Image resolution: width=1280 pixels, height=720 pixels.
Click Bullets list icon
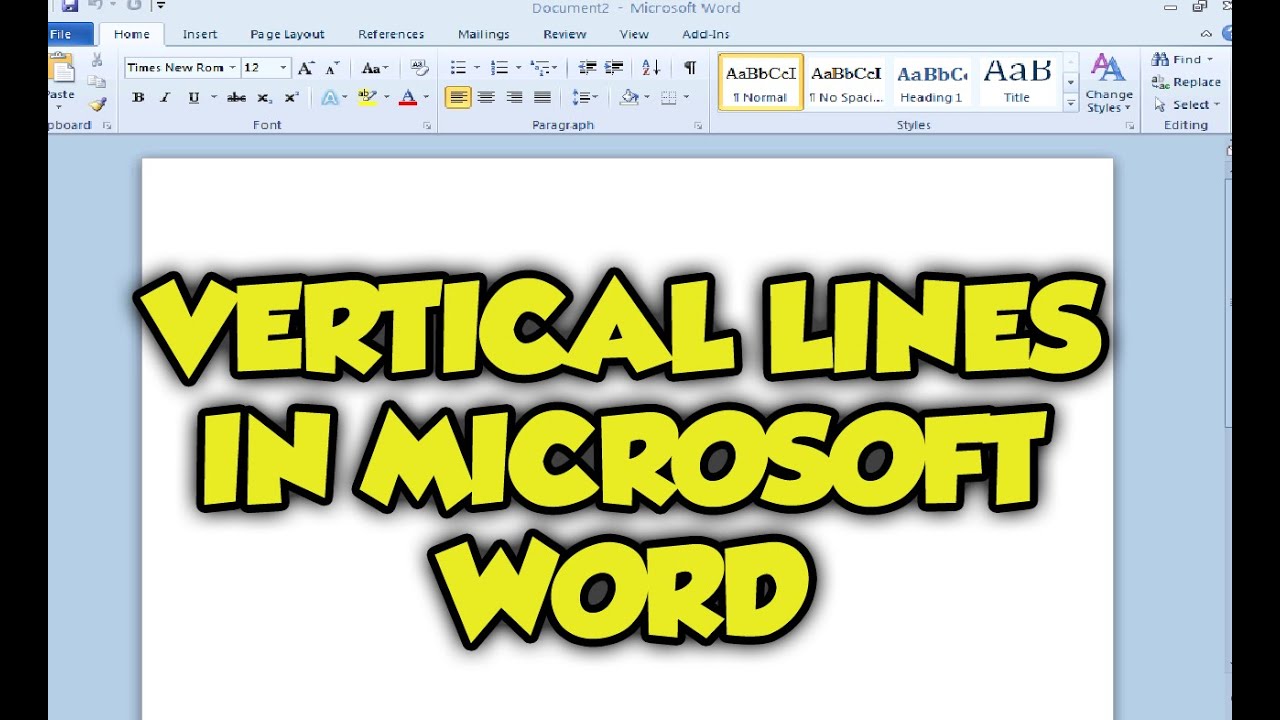(x=458, y=68)
